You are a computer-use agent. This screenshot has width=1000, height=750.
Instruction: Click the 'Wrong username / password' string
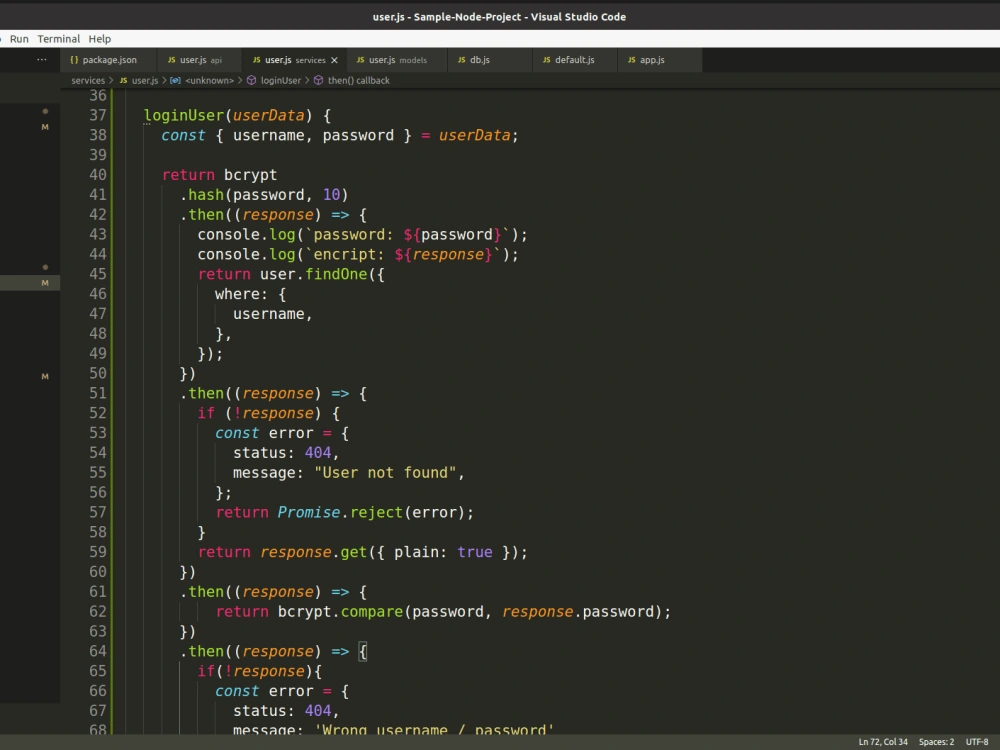pos(434,730)
